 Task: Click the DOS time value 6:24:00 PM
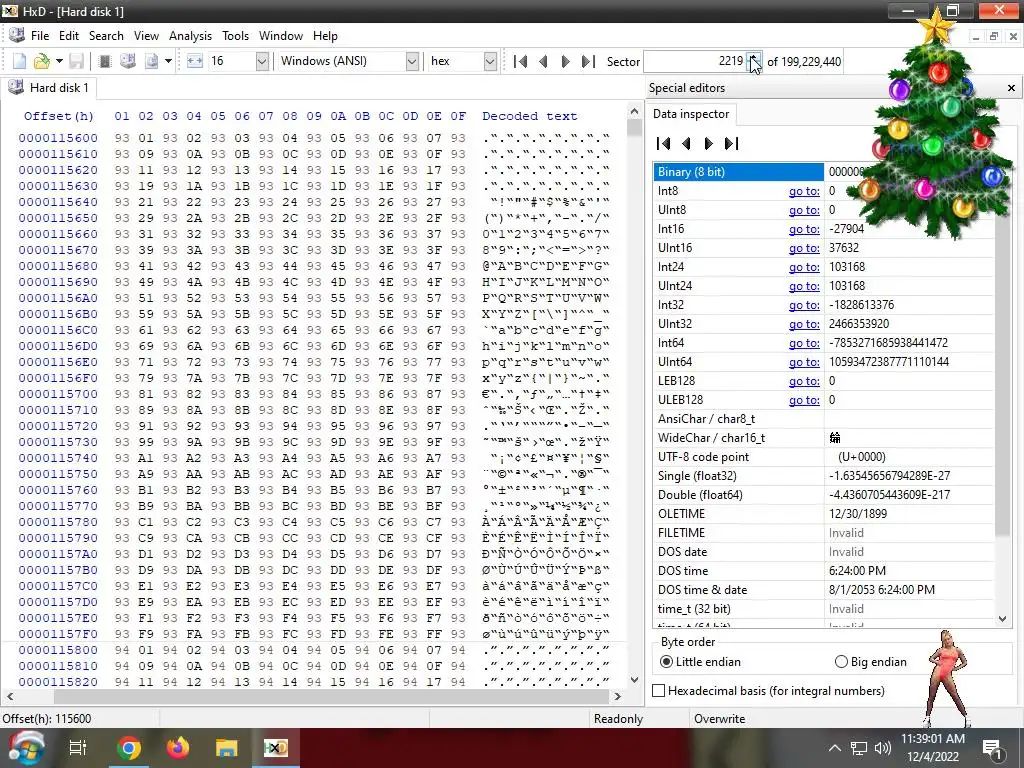click(x=857, y=571)
